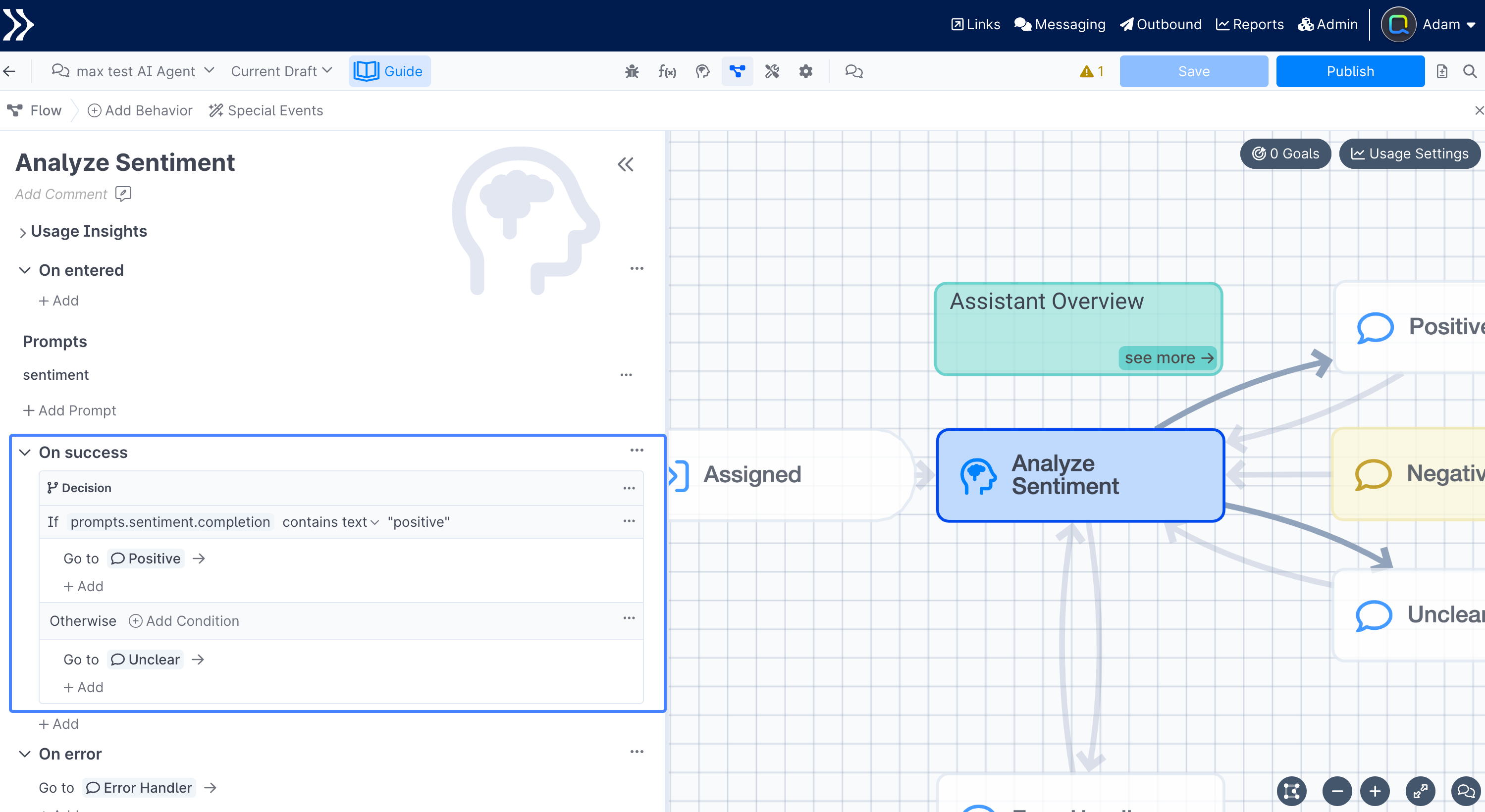This screenshot has width=1485, height=812.
Task: Open ellipsis menu for On error
Action: [x=637, y=752]
